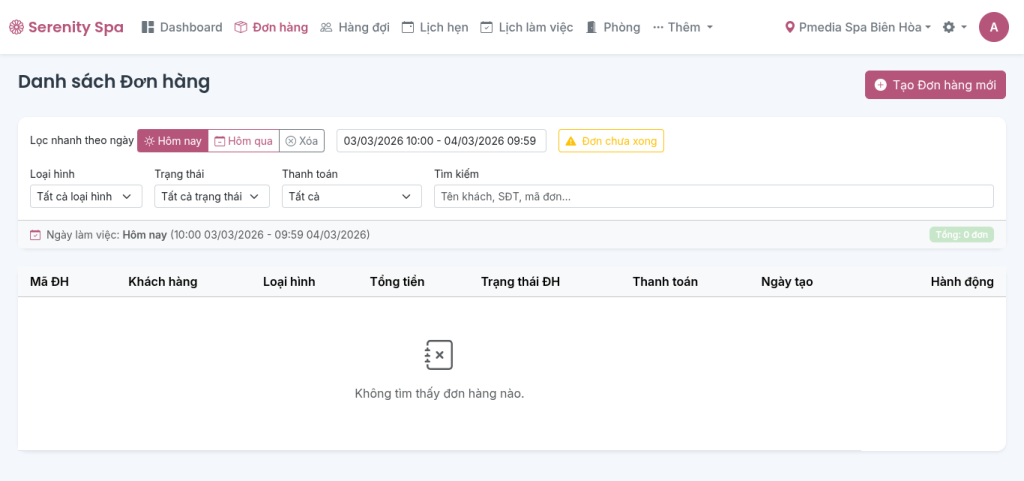Go to Hàng đợi queue page

pyautogui.click(x=355, y=27)
